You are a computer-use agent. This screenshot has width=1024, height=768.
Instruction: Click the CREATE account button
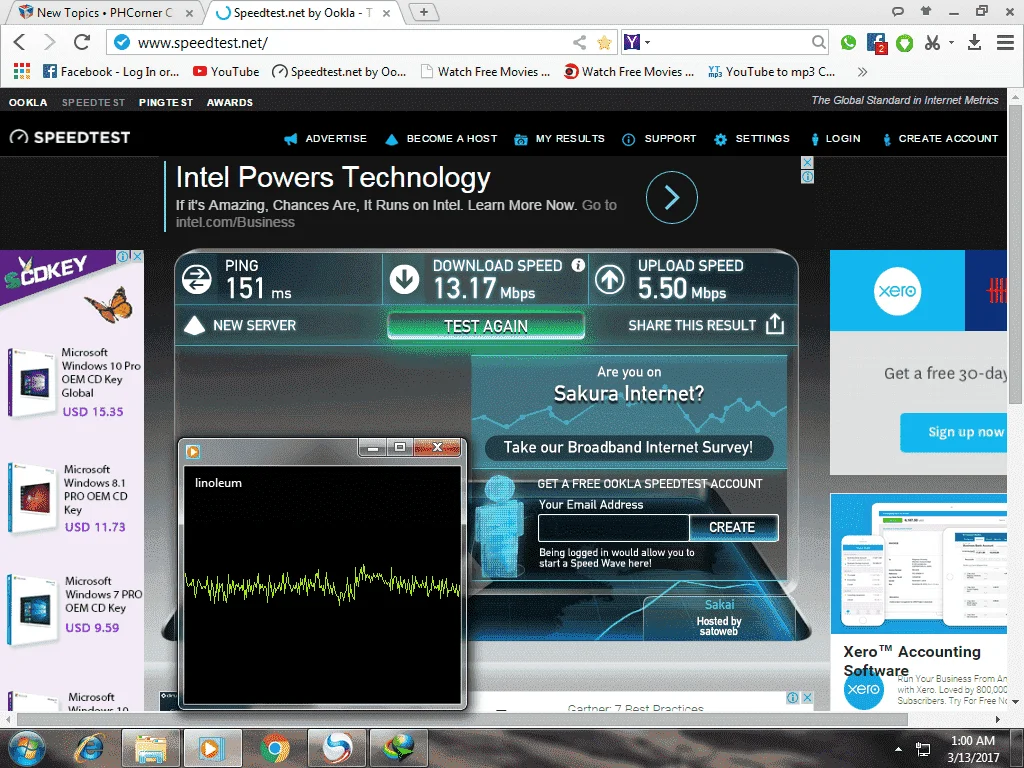733,528
